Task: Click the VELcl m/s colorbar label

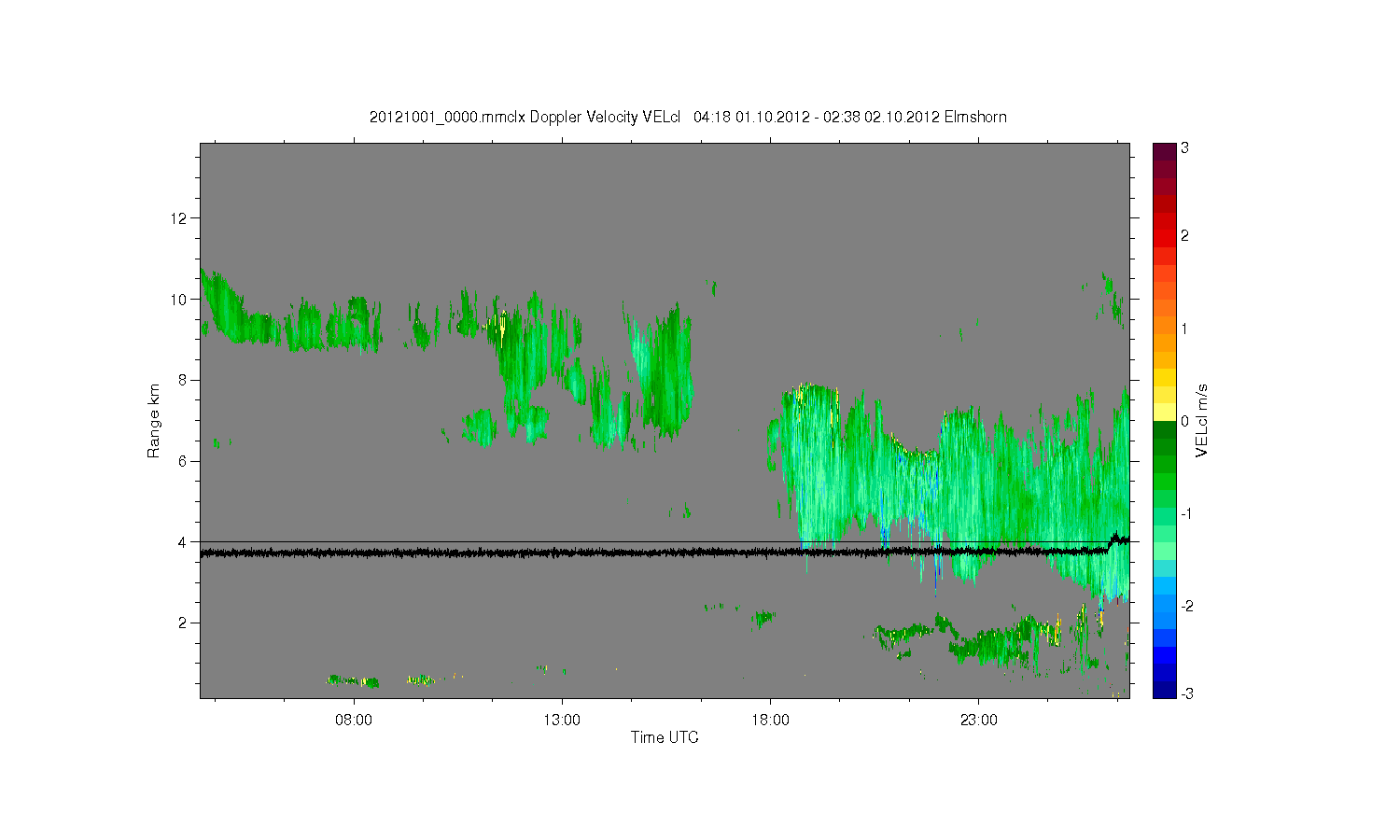Action: point(1202,420)
